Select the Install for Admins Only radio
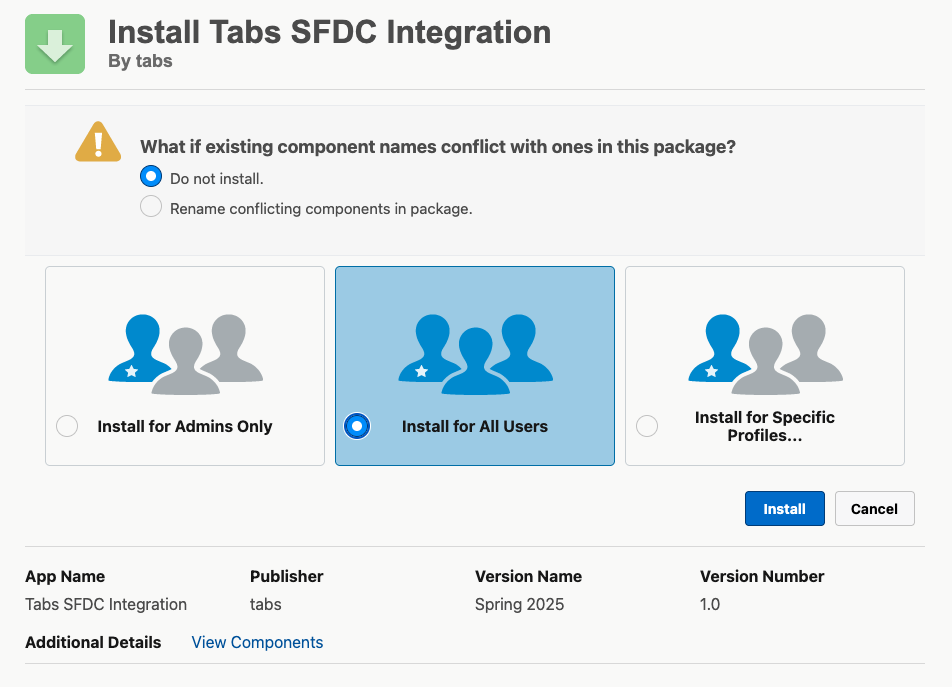 pos(67,426)
